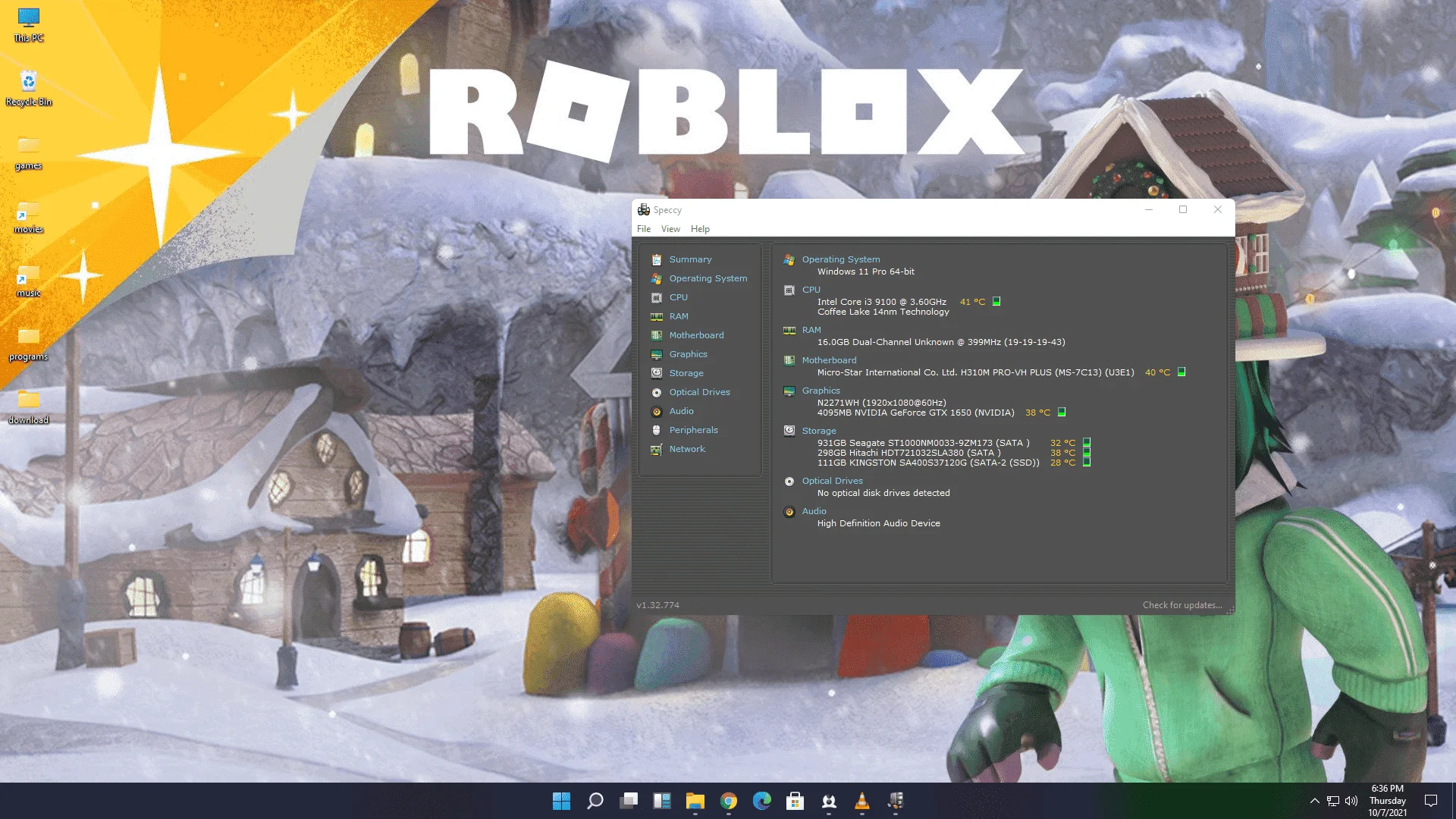This screenshot has width=1456, height=819.
Task: Click the 'Windows 11 Pro 64-bit' text
Action: pos(865,271)
